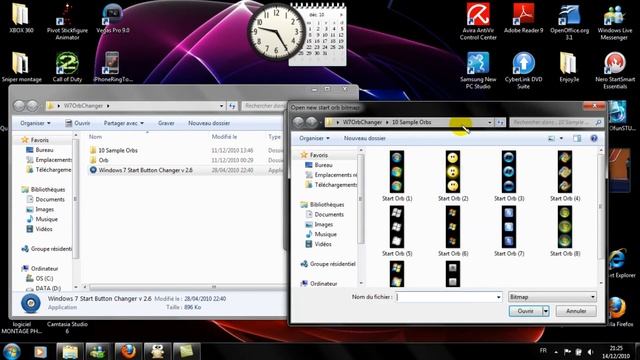Open Sniper montage folder icon
The image size is (640, 360).
pyautogui.click(x=21, y=67)
